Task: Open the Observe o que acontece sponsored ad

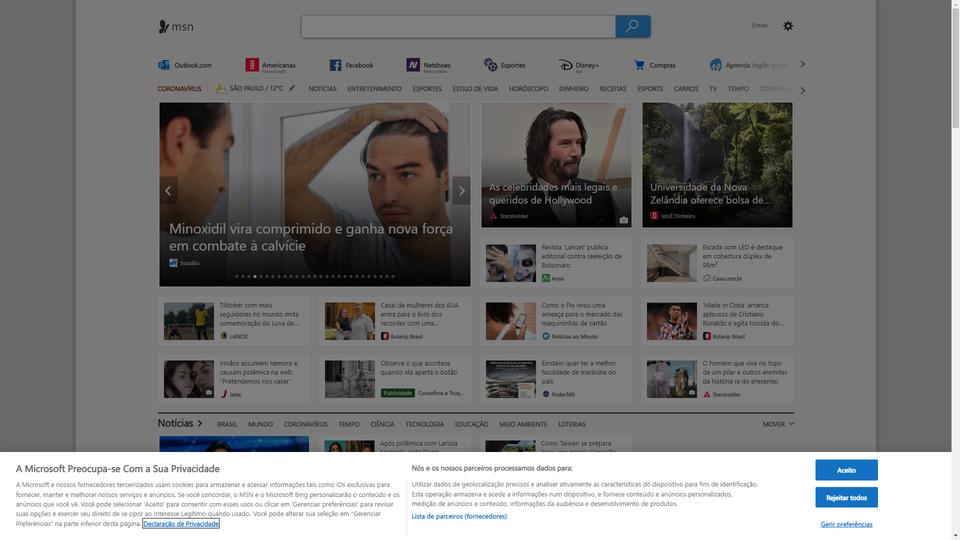Action: point(396,379)
